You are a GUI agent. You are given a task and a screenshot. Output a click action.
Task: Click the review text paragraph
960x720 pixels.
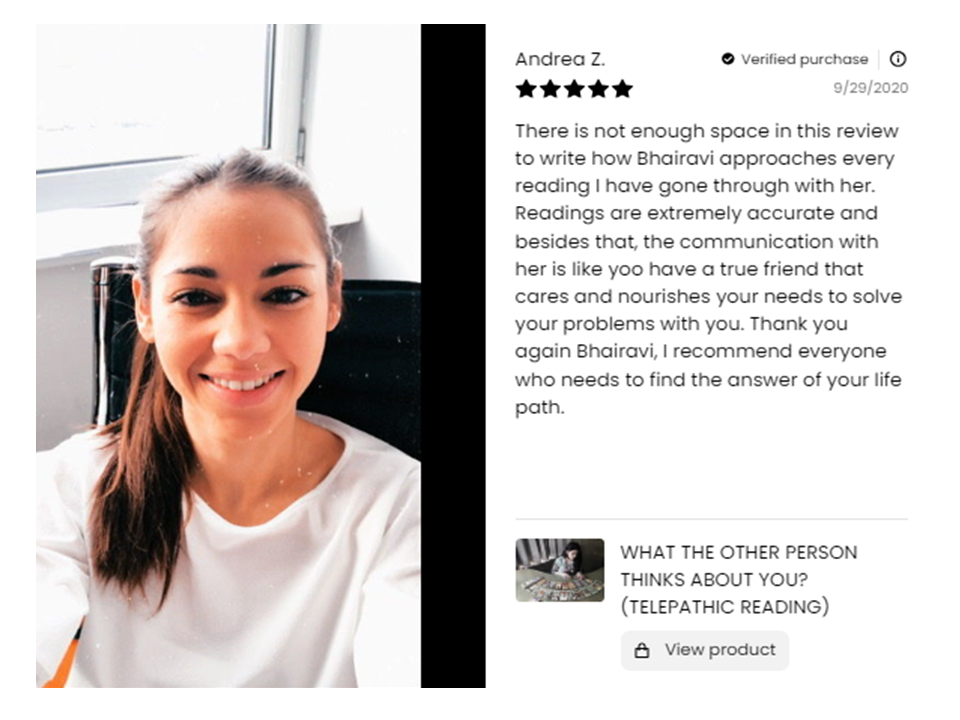(709, 269)
